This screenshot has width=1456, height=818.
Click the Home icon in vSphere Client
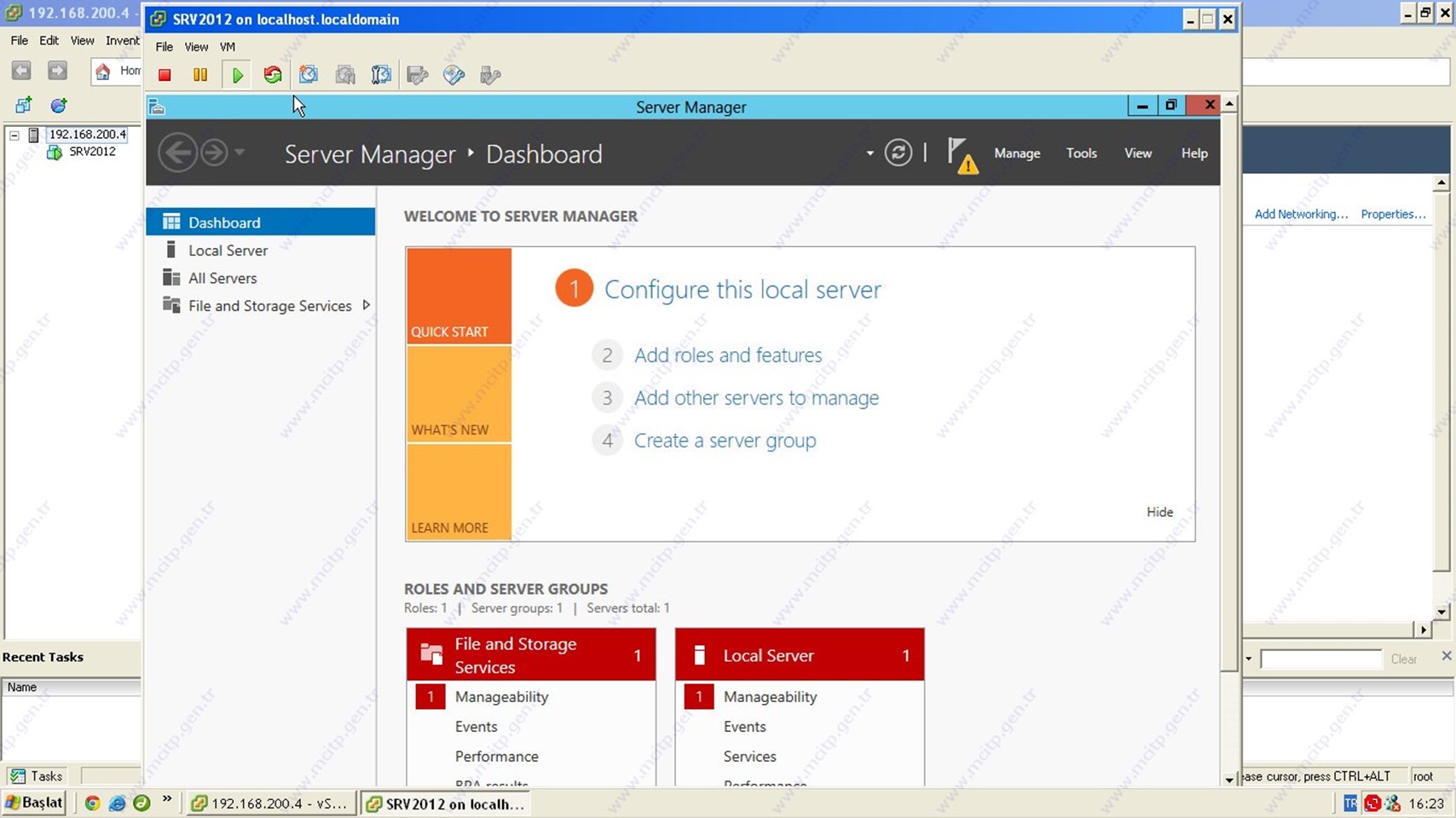103,71
